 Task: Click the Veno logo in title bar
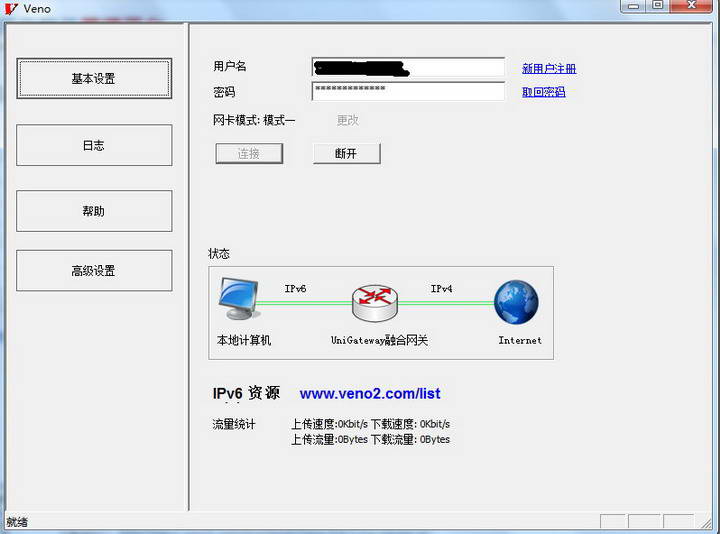pyautogui.click(x=11, y=9)
